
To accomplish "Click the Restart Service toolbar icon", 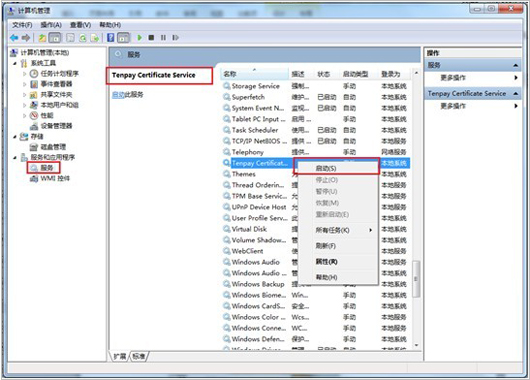I will coord(175,38).
